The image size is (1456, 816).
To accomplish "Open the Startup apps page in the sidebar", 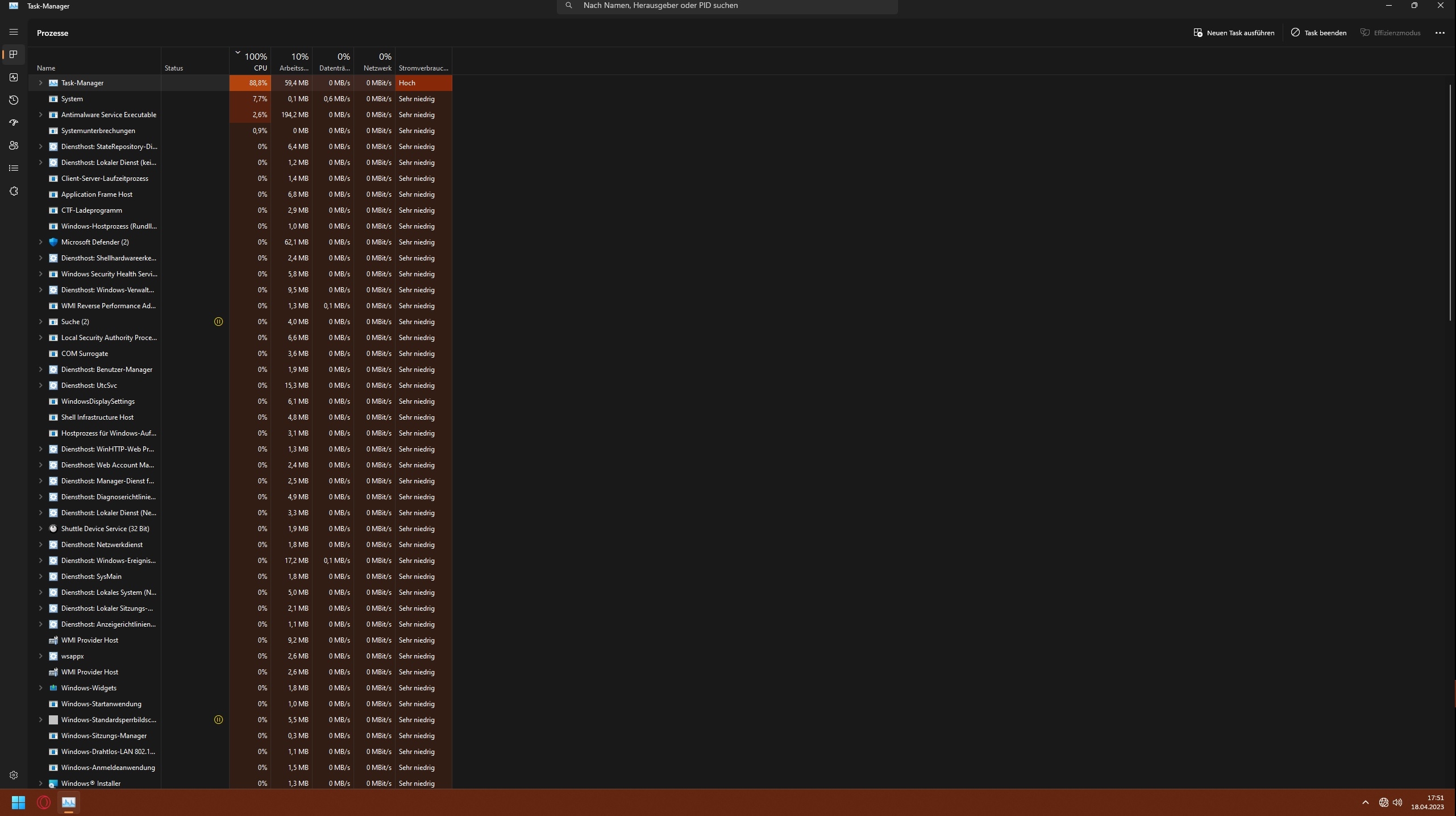I will click(14, 123).
